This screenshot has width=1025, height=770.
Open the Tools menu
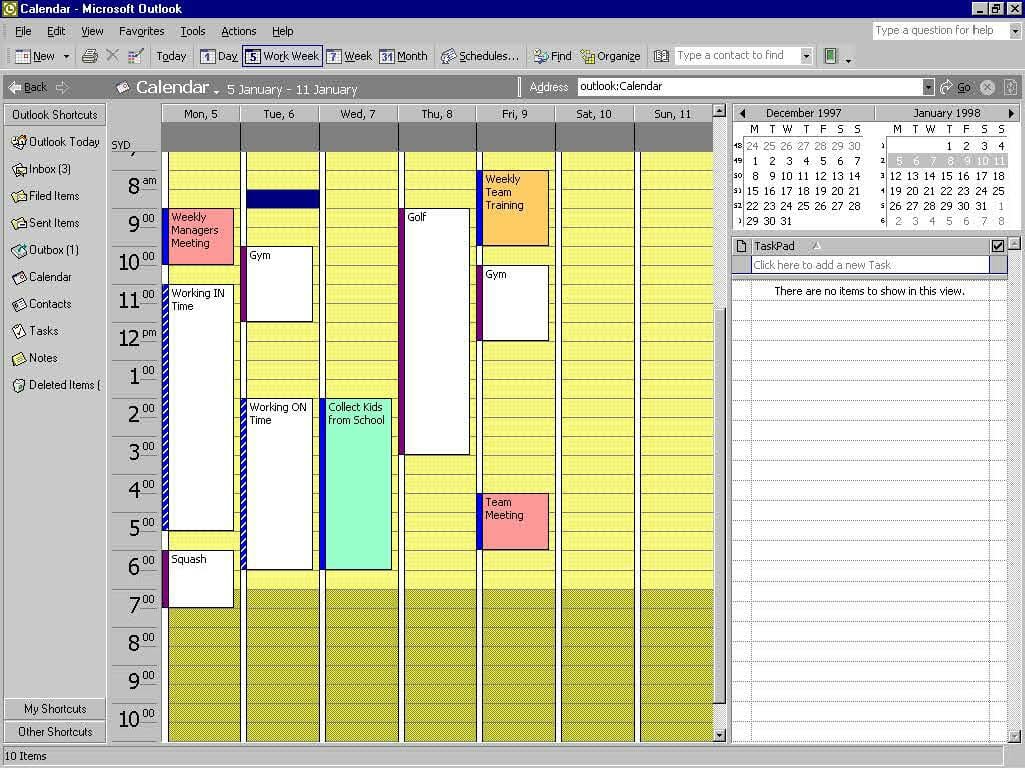[x=192, y=31]
